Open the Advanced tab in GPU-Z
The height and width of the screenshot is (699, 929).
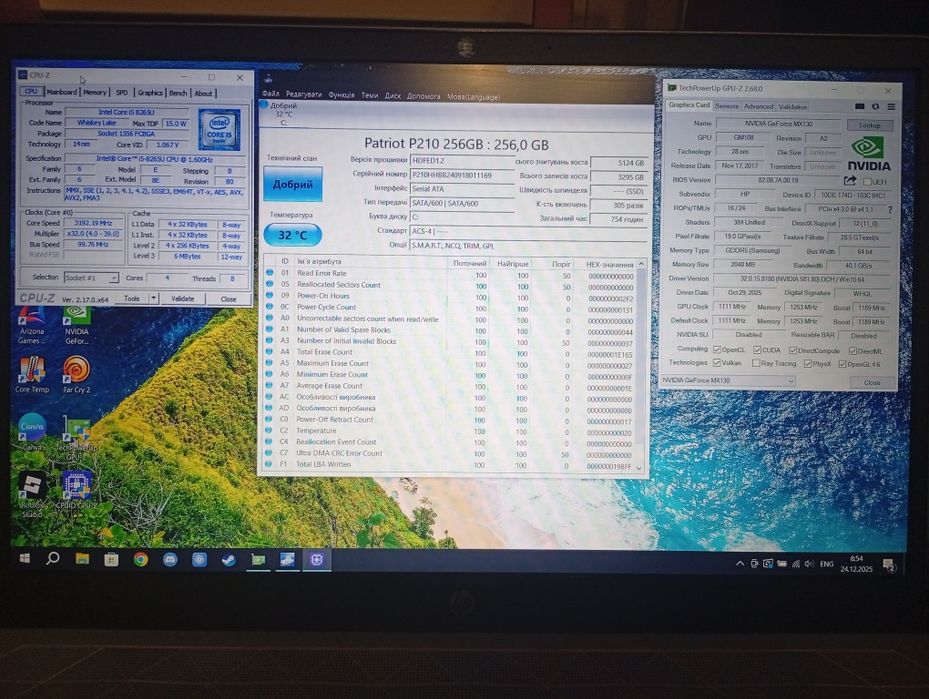(x=758, y=107)
